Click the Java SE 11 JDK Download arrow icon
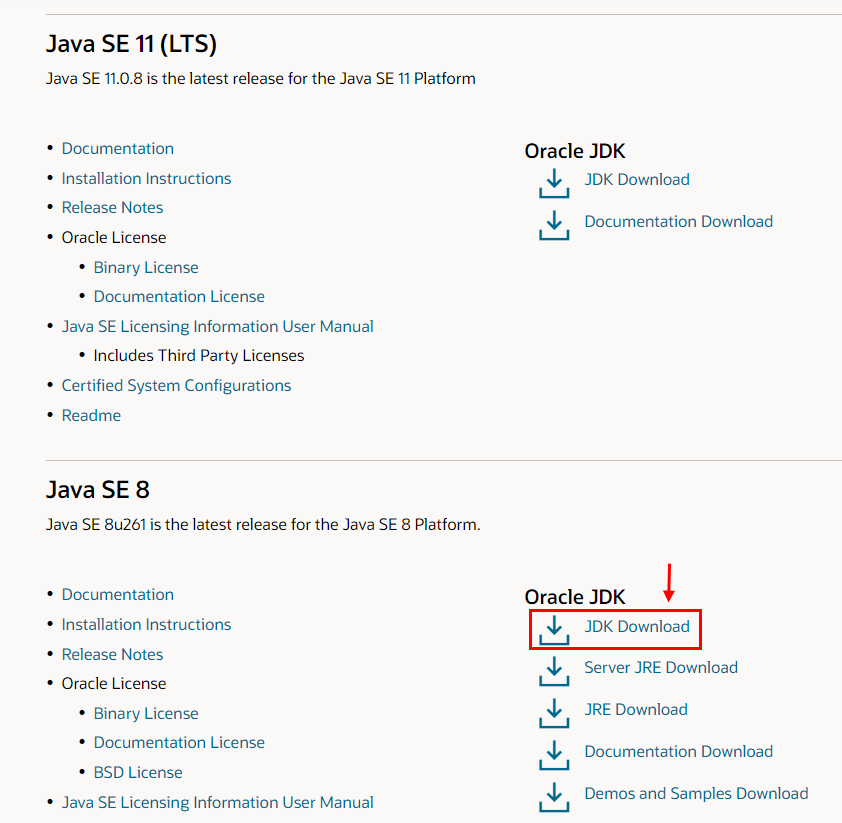The image size is (842, 823). (x=554, y=183)
